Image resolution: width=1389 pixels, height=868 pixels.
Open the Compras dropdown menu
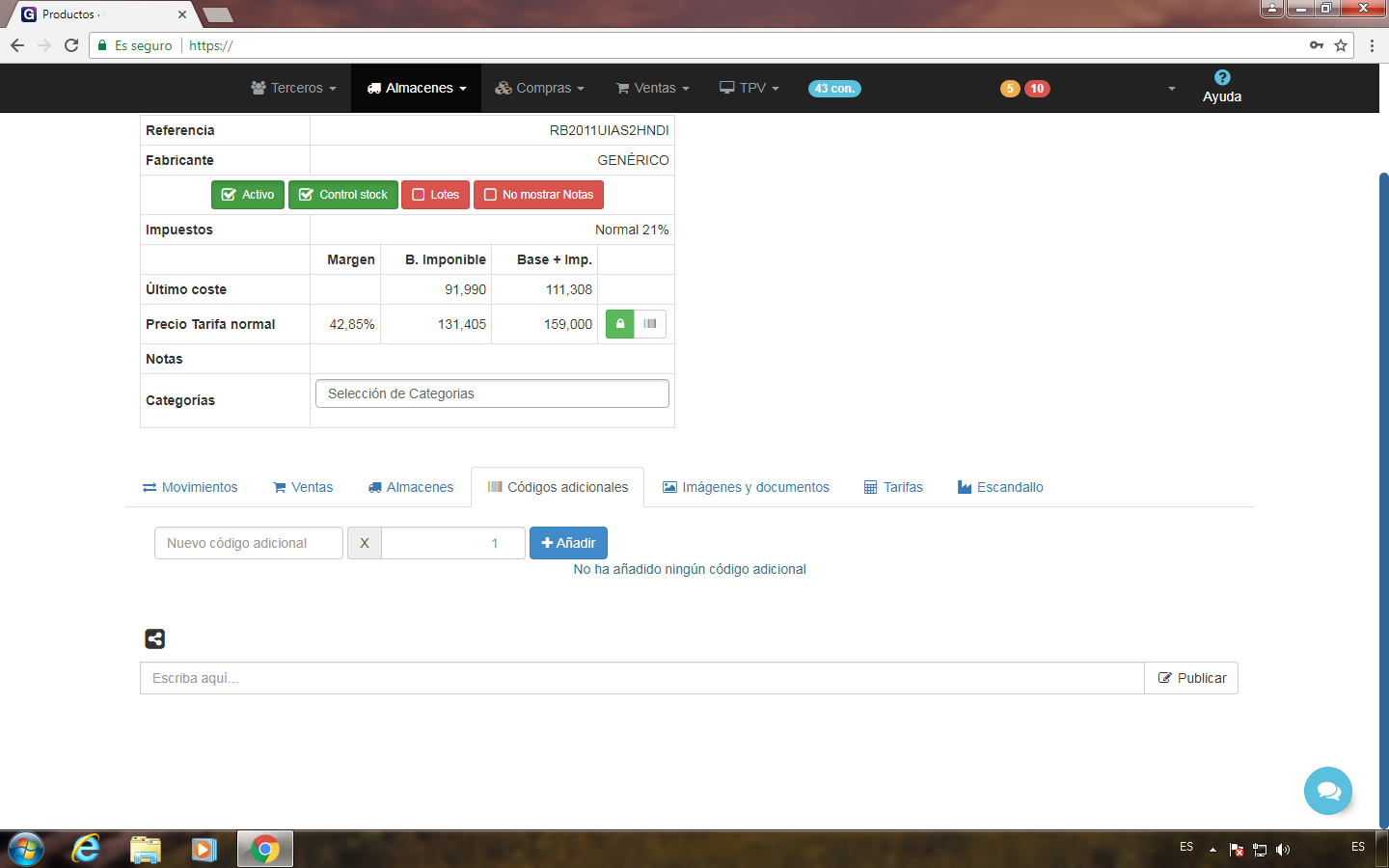coord(540,88)
